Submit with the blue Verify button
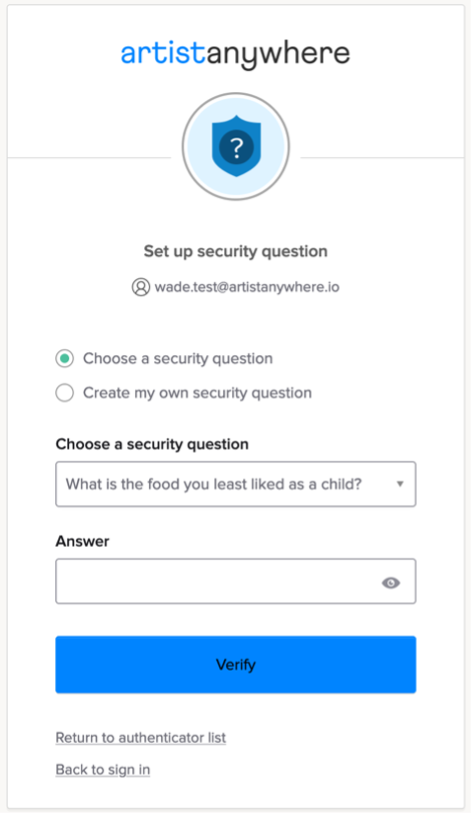This screenshot has width=473, height=815. [x=235, y=664]
